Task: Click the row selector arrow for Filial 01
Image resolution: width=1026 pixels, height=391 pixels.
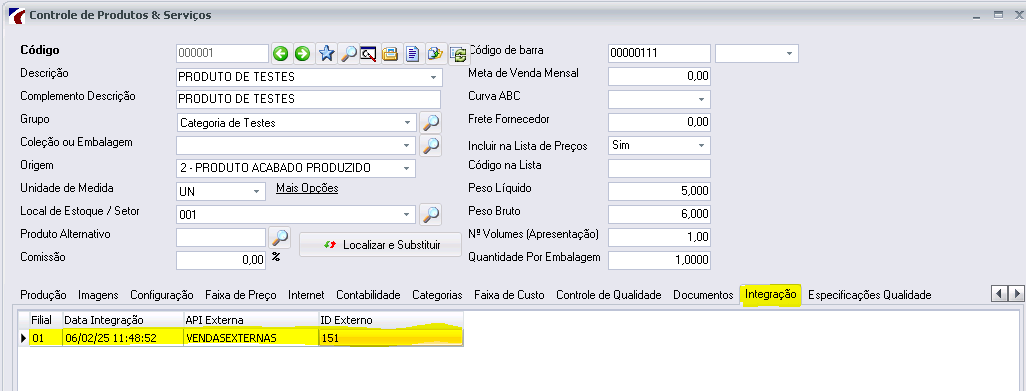Action: tap(24, 338)
